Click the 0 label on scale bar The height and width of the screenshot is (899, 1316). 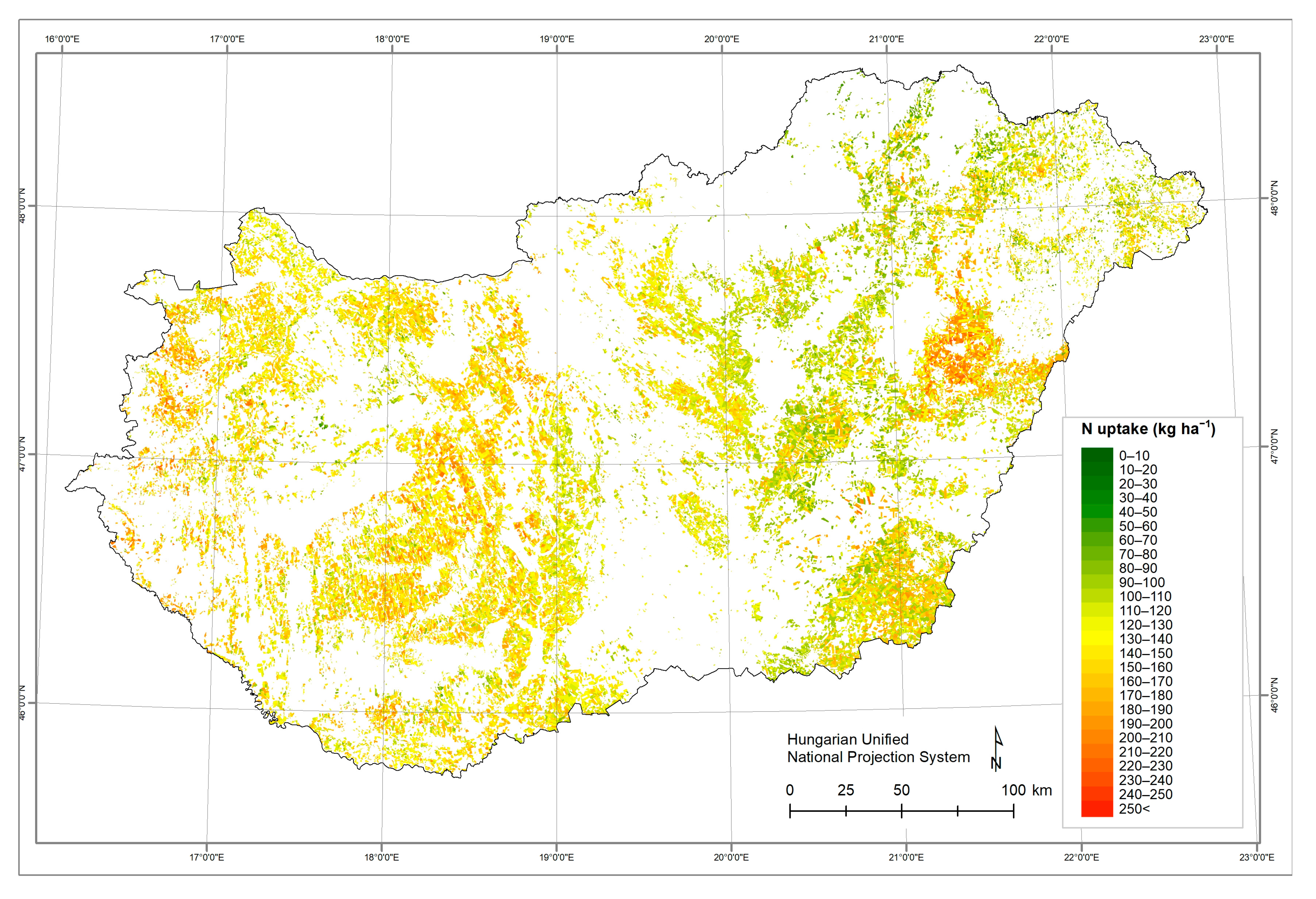pos(789,790)
